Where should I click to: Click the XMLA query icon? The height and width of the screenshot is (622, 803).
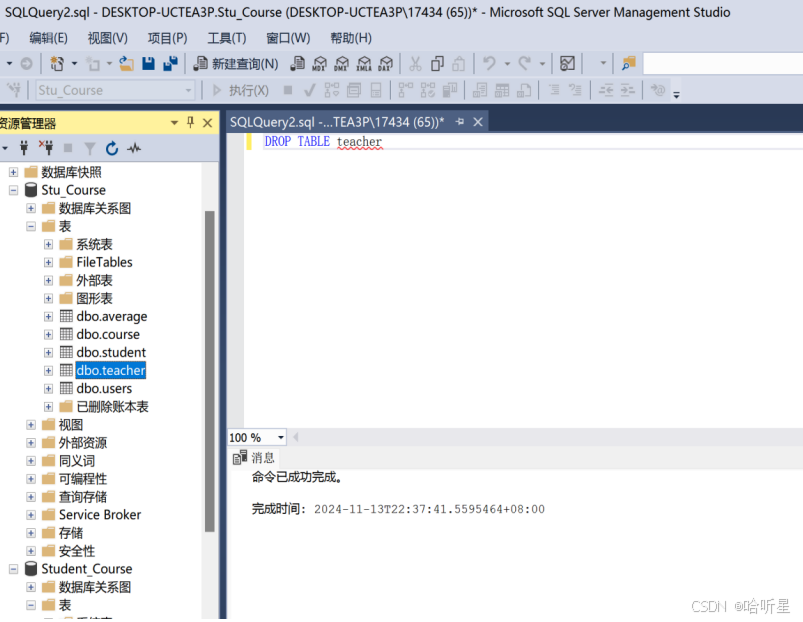(364, 63)
